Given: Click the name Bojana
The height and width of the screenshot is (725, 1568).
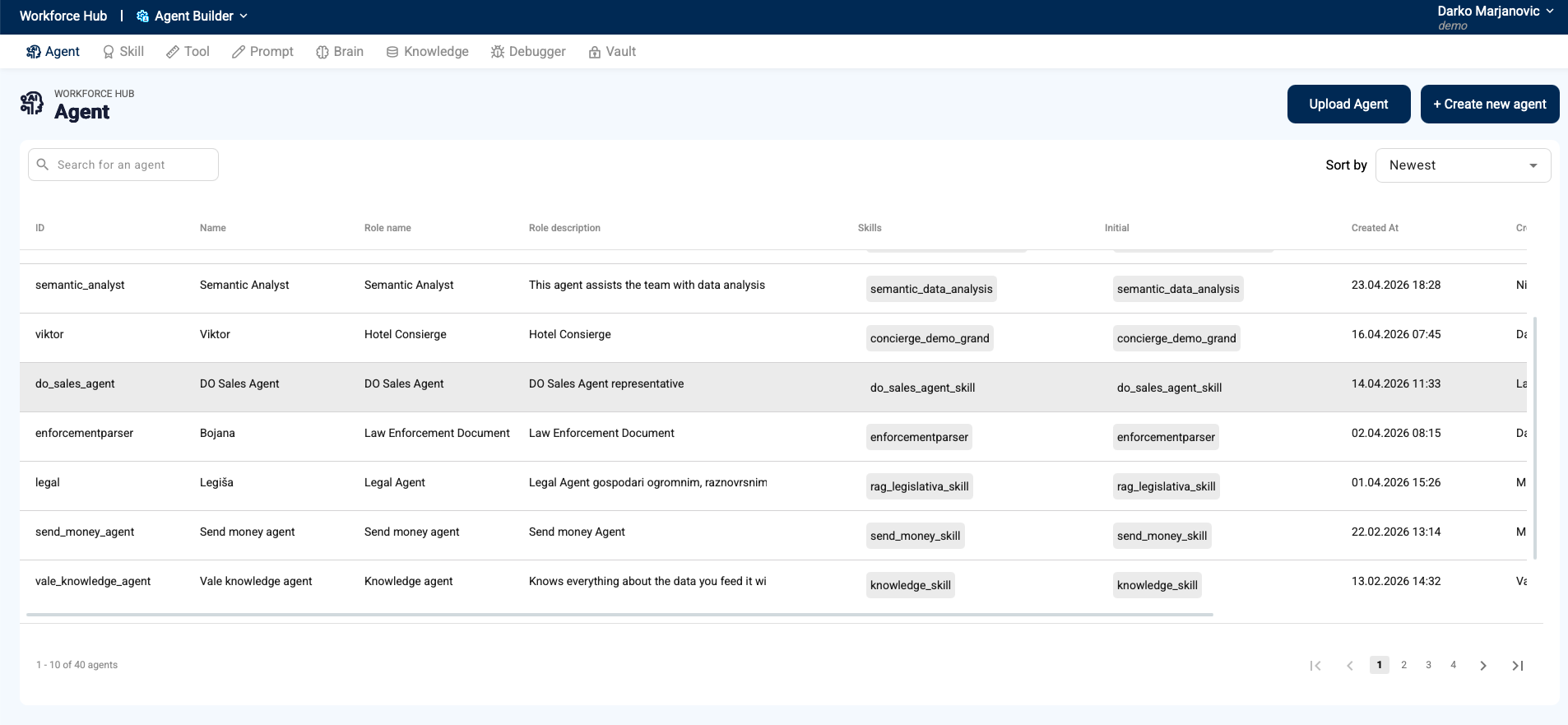Looking at the screenshot, I should click(x=217, y=433).
